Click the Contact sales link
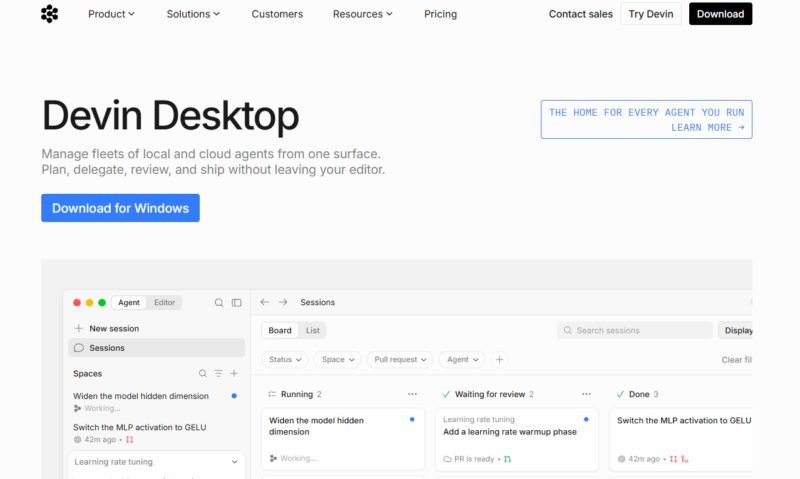Image resolution: width=800 pixels, height=479 pixels. tap(581, 14)
